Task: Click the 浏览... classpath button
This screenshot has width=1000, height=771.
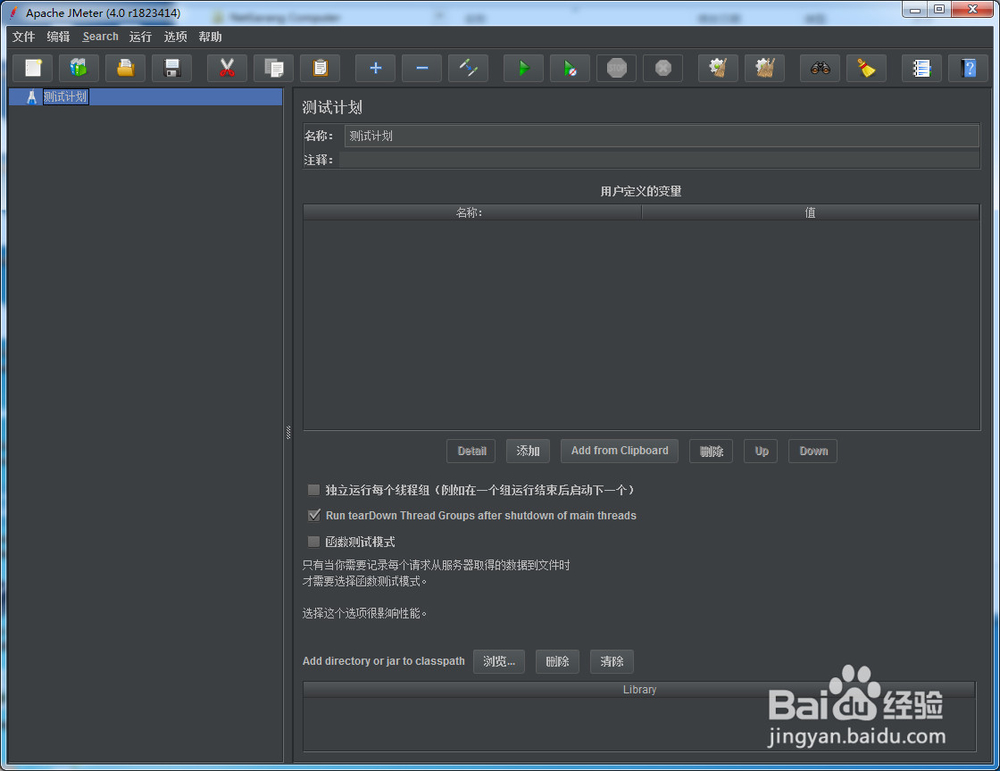Action: pyautogui.click(x=499, y=661)
